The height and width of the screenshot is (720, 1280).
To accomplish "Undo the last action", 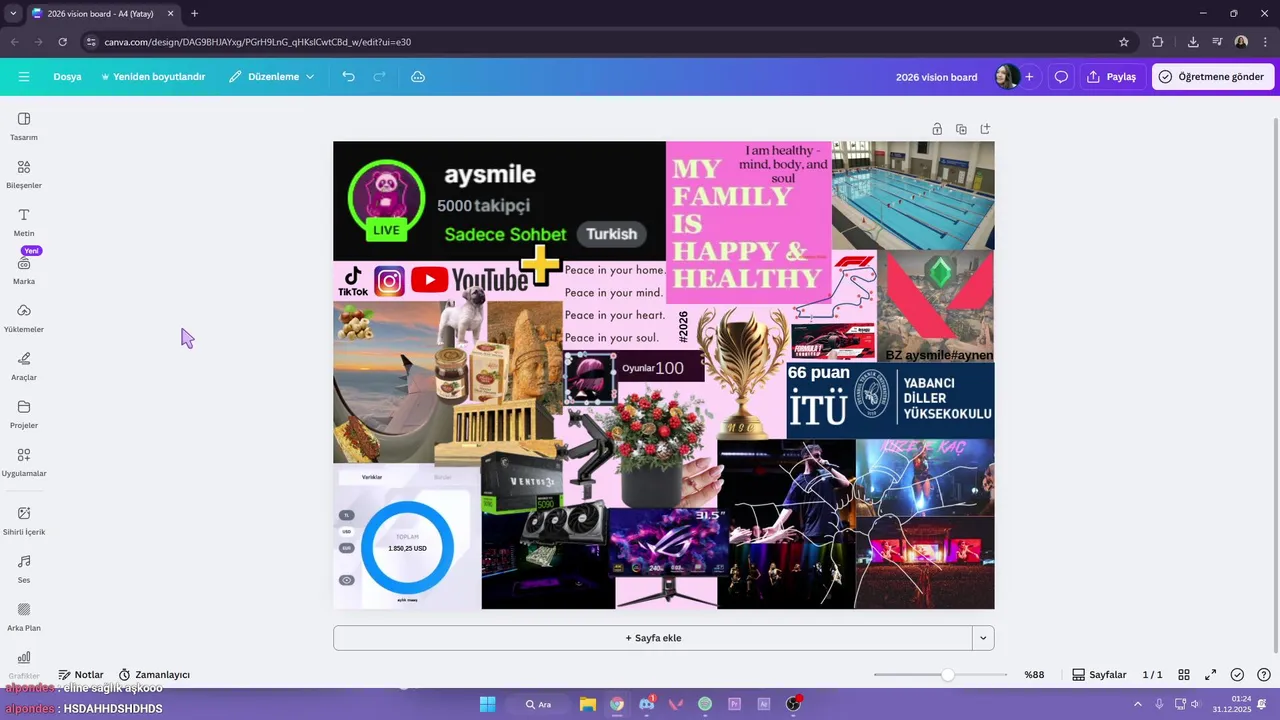I will pyautogui.click(x=348, y=77).
